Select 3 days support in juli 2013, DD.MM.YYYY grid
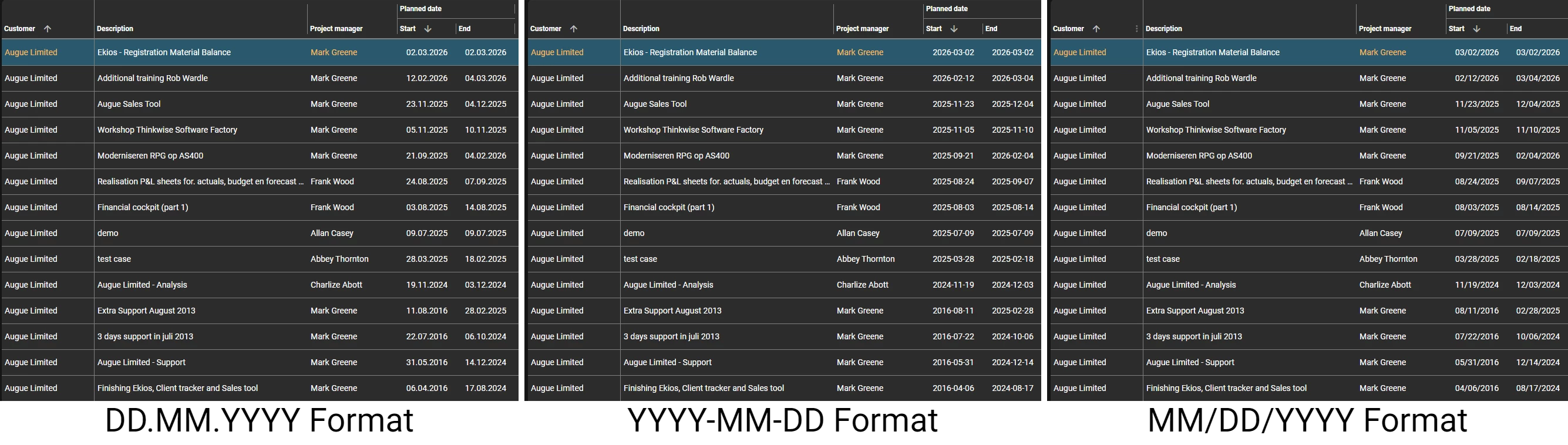 145,336
